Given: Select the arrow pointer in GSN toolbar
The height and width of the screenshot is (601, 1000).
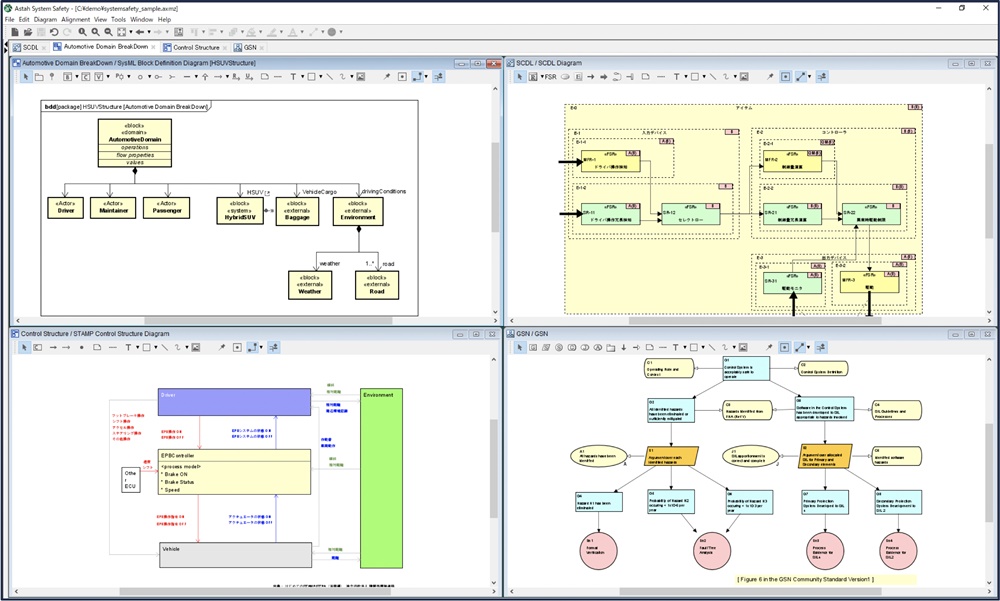Looking at the screenshot, I should pos(520,348).
